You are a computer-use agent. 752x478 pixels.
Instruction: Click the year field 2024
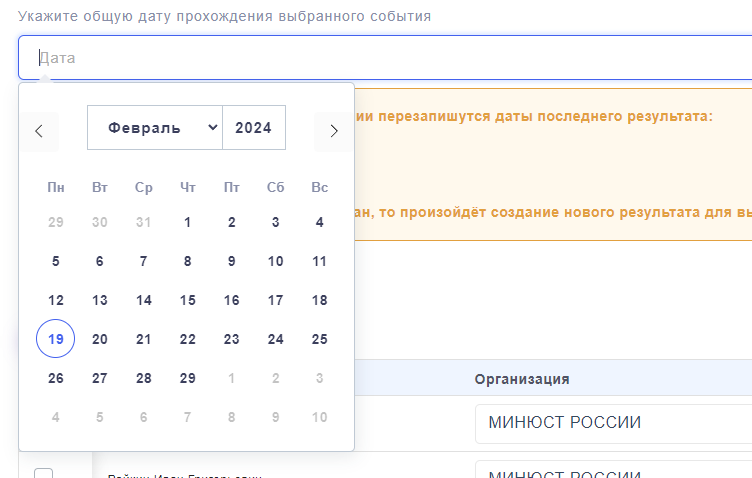pos(254,128)
